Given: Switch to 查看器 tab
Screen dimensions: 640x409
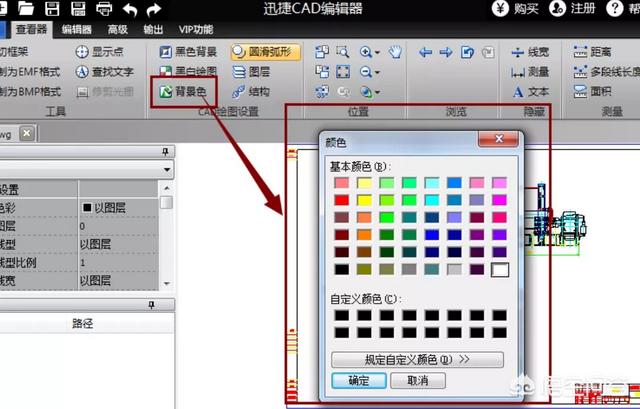Looking at the screenshot, I should pyautogui.click(x=31, y=29).
